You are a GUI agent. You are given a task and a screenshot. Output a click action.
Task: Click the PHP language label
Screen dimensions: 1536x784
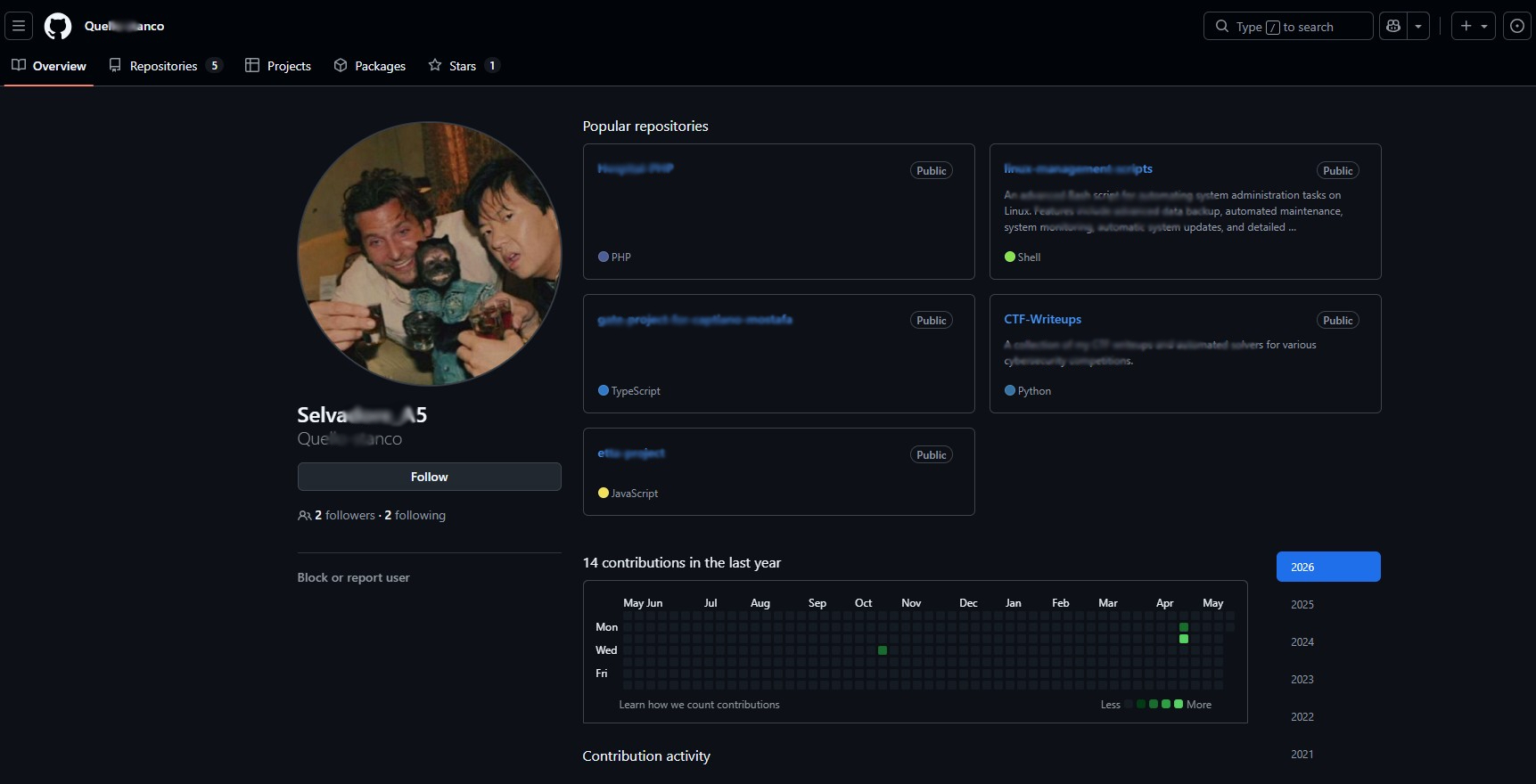pyautogui.click(x=621, y=257)
